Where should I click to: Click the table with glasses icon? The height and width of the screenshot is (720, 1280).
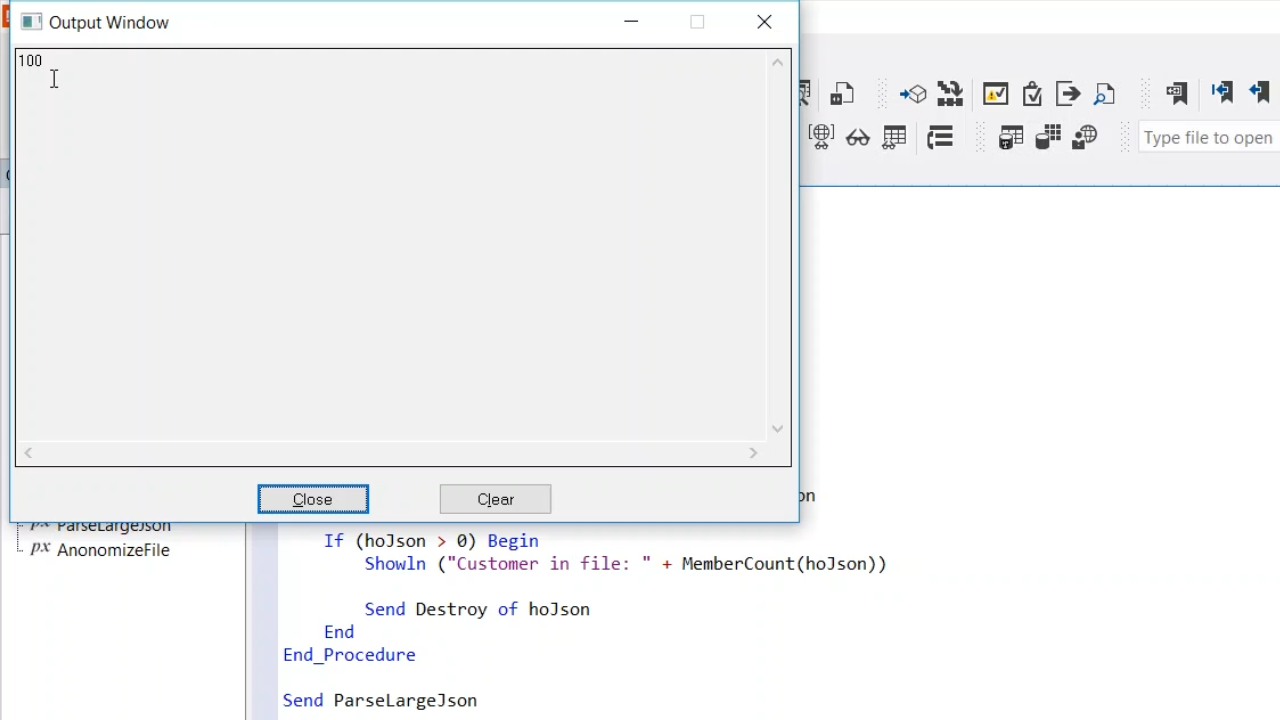[894, 138]
